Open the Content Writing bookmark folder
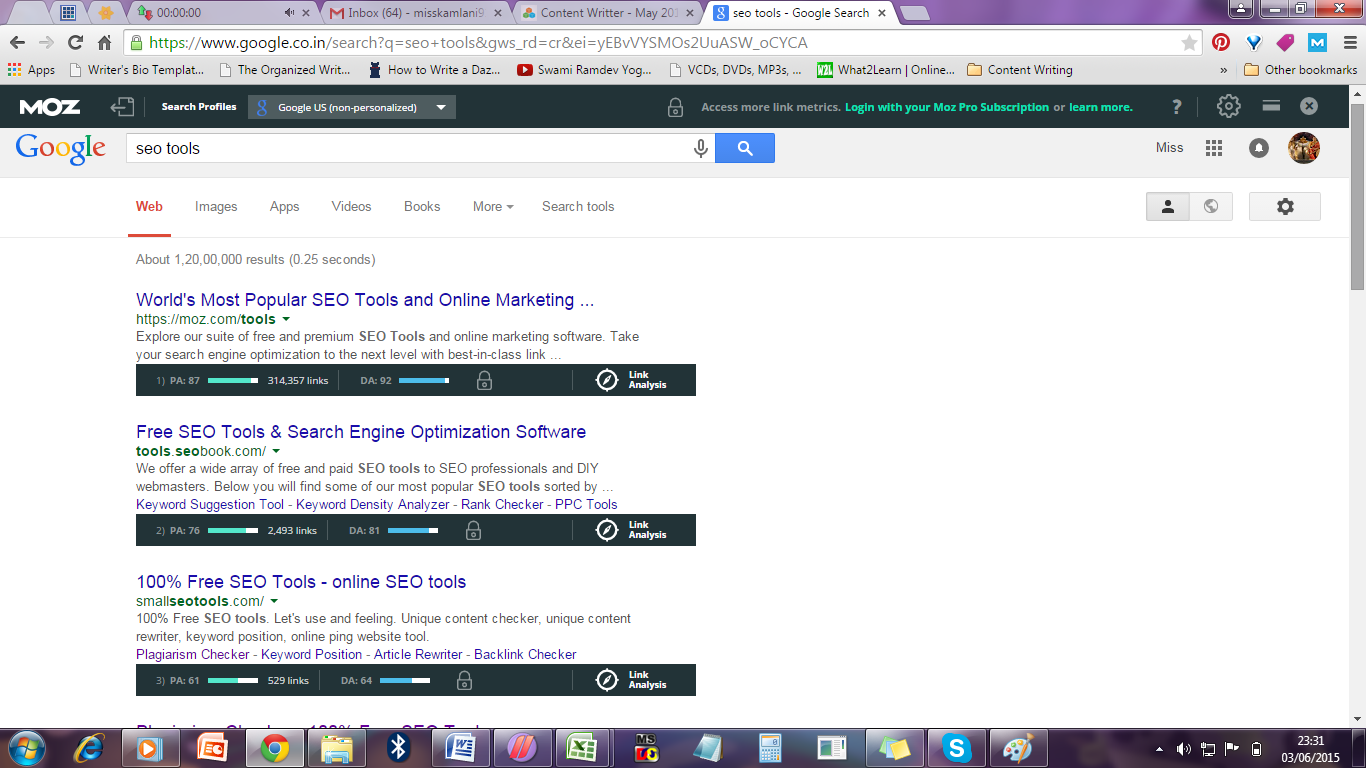Viewport: 1366px width, 768px height. click(x=1020, y=70)
